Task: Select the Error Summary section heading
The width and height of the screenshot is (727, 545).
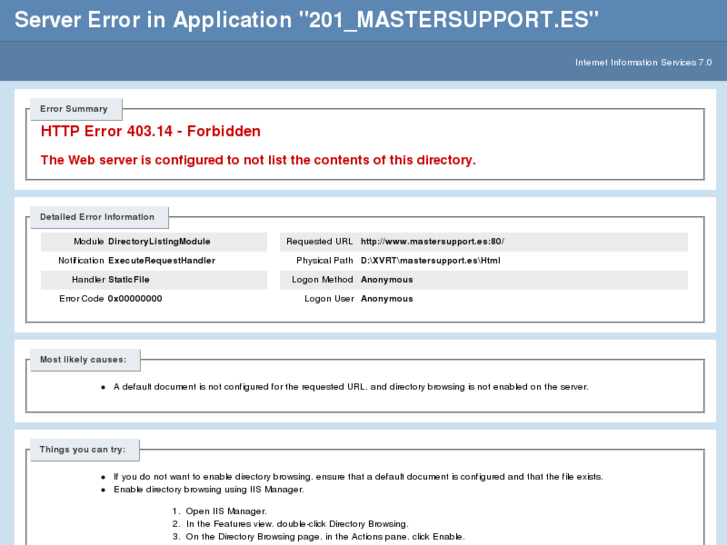Action: pos(74,109)
